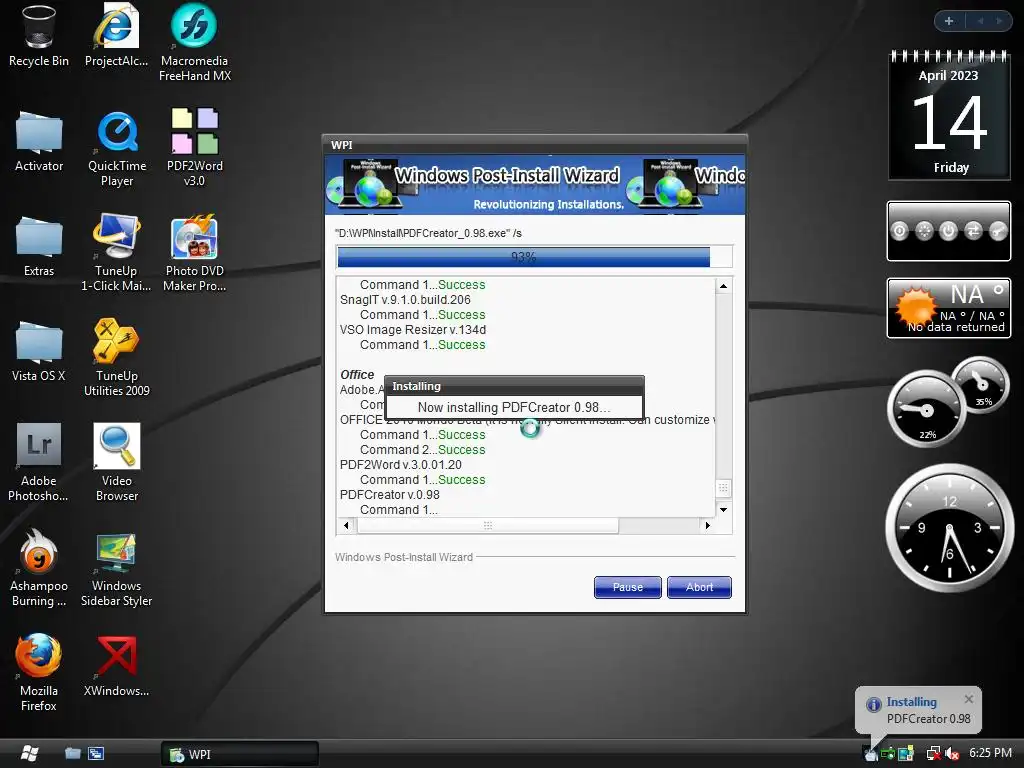Launch Mozilla Firefox desktop icon
Viewport: 1024px width, 768px height.
39,673
